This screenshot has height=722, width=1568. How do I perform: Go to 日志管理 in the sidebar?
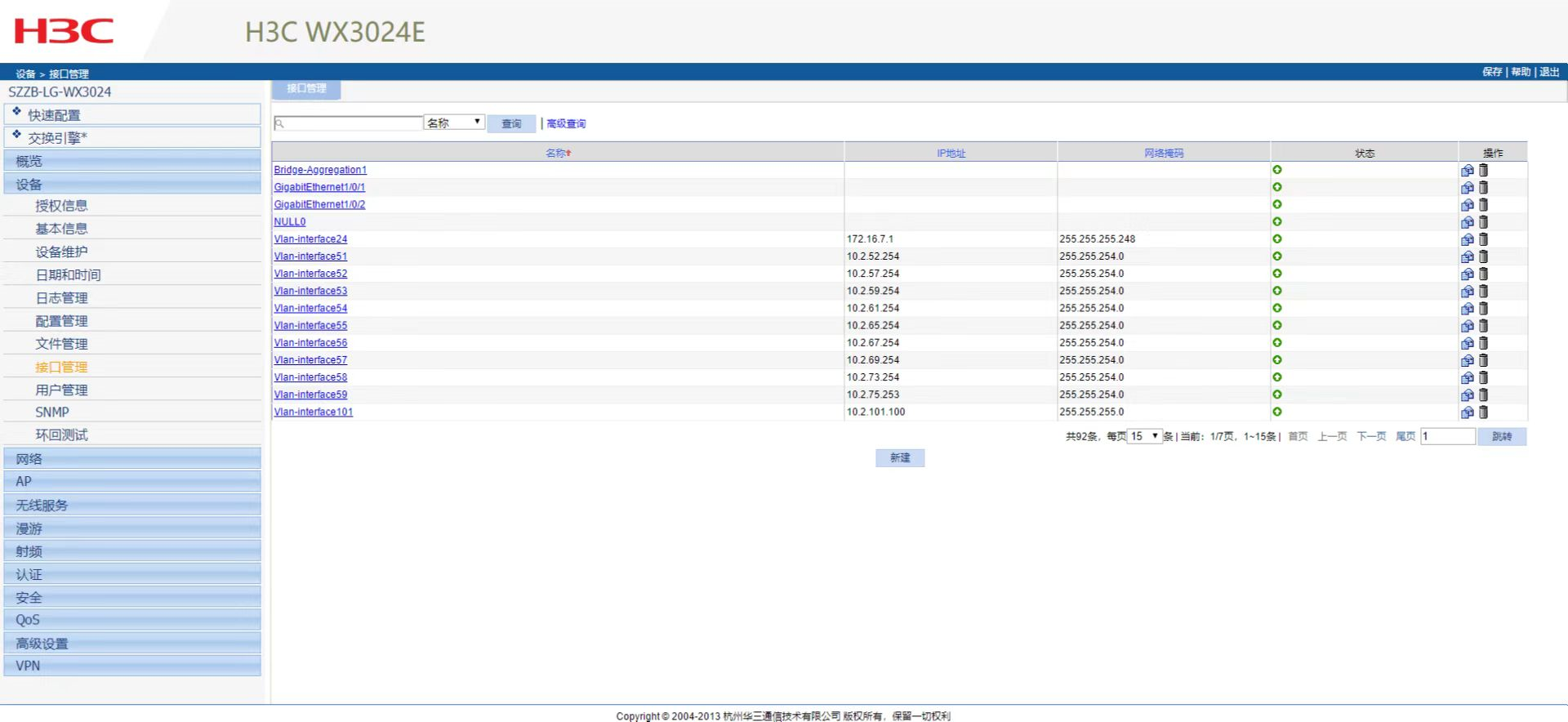tap(61, 298)
